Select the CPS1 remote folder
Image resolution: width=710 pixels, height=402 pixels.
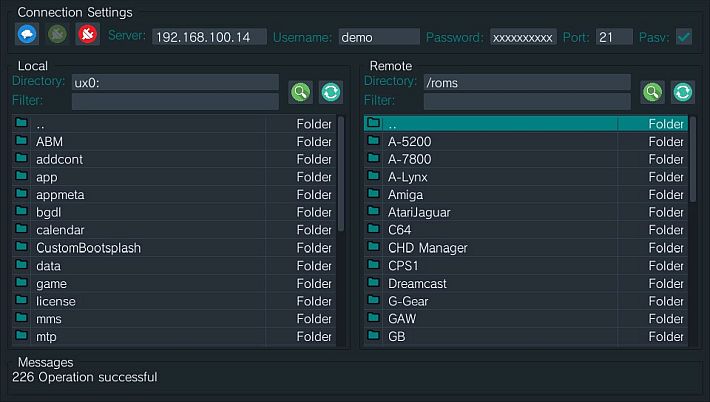(526, 265)
